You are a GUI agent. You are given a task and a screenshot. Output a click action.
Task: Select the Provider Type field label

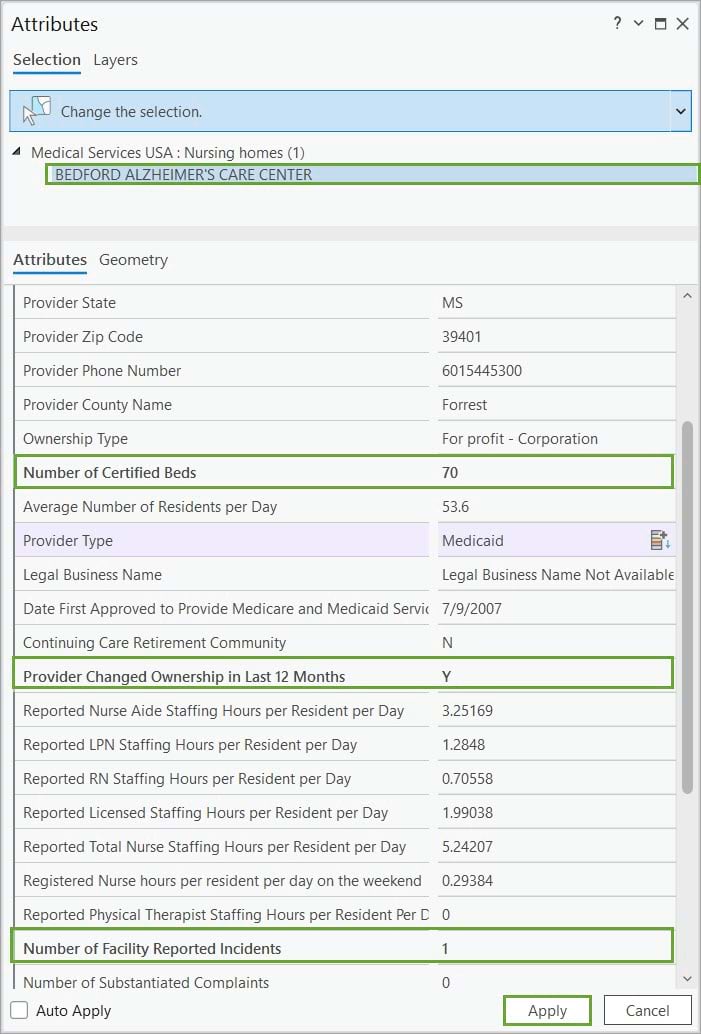click(x=68, y=540)
